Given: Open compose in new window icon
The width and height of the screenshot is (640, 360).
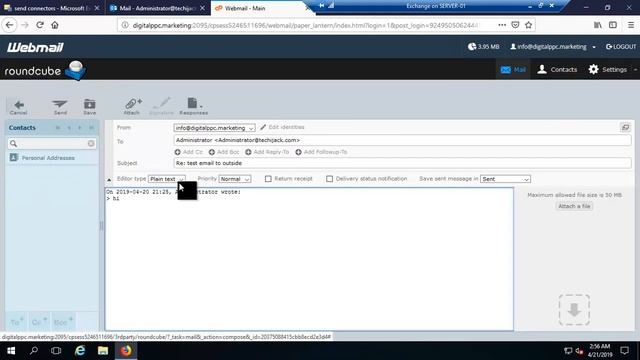Looking at the screenshot, I should click(x=625, y=127).
